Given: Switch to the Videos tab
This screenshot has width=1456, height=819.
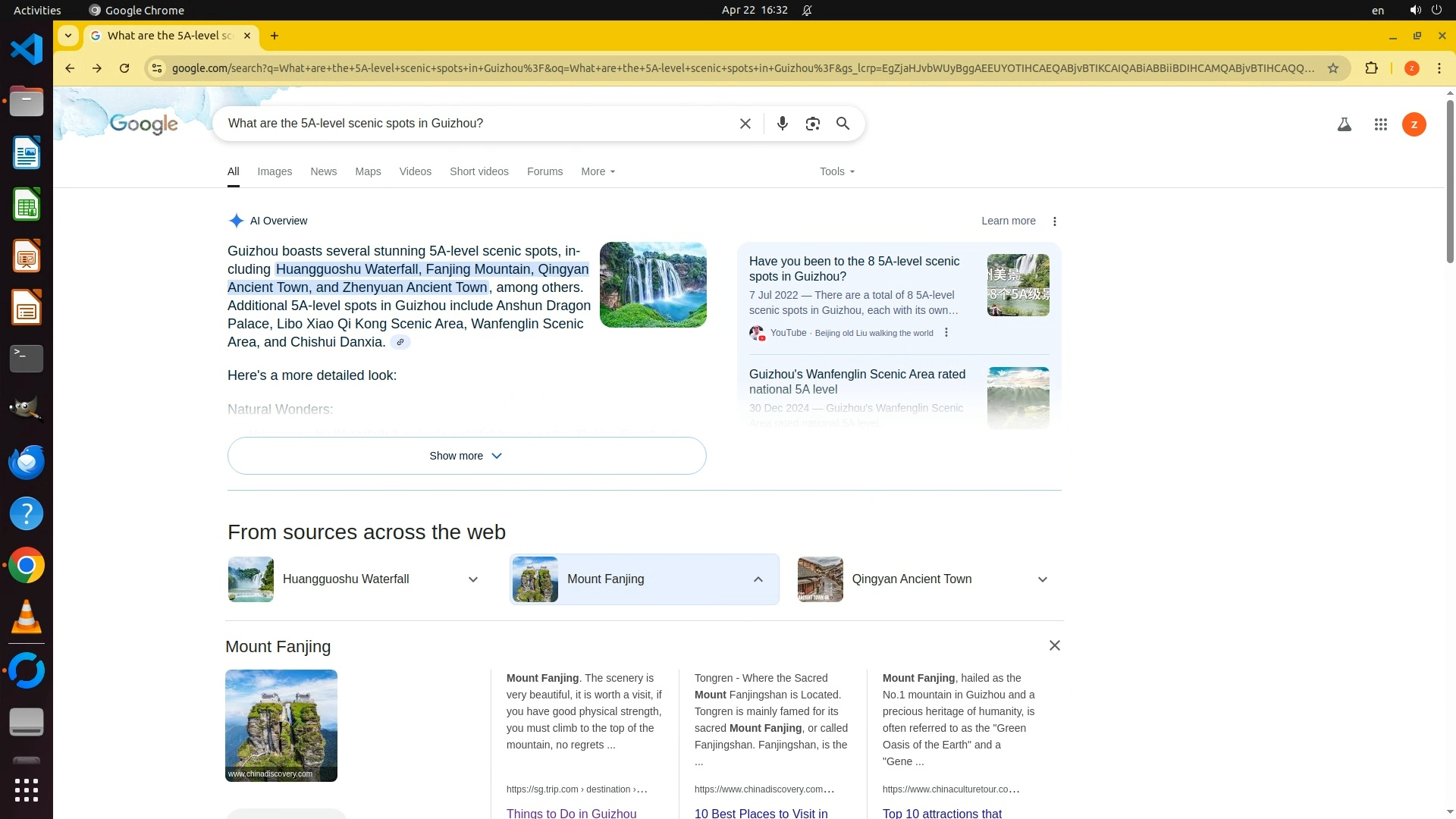Looking at the screenshot, I should [415, 171].
